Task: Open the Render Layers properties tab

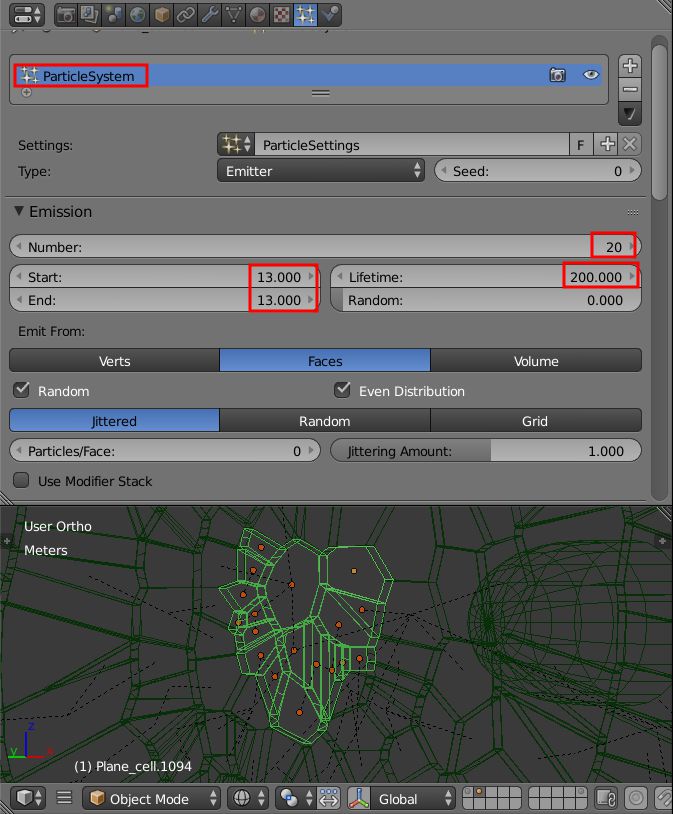Action: (89, 15)
